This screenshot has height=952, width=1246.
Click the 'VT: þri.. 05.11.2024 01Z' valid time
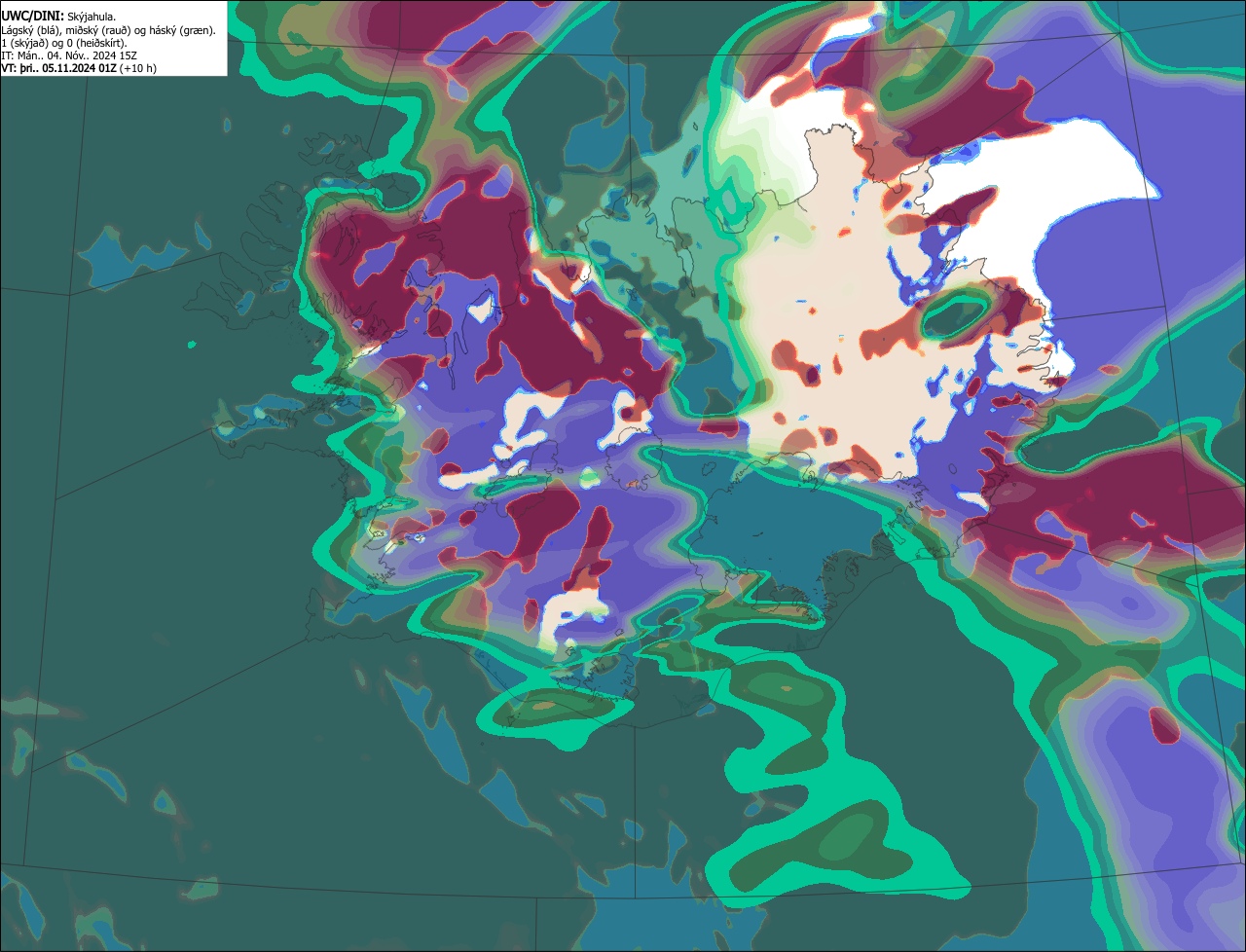pos(59,68)
